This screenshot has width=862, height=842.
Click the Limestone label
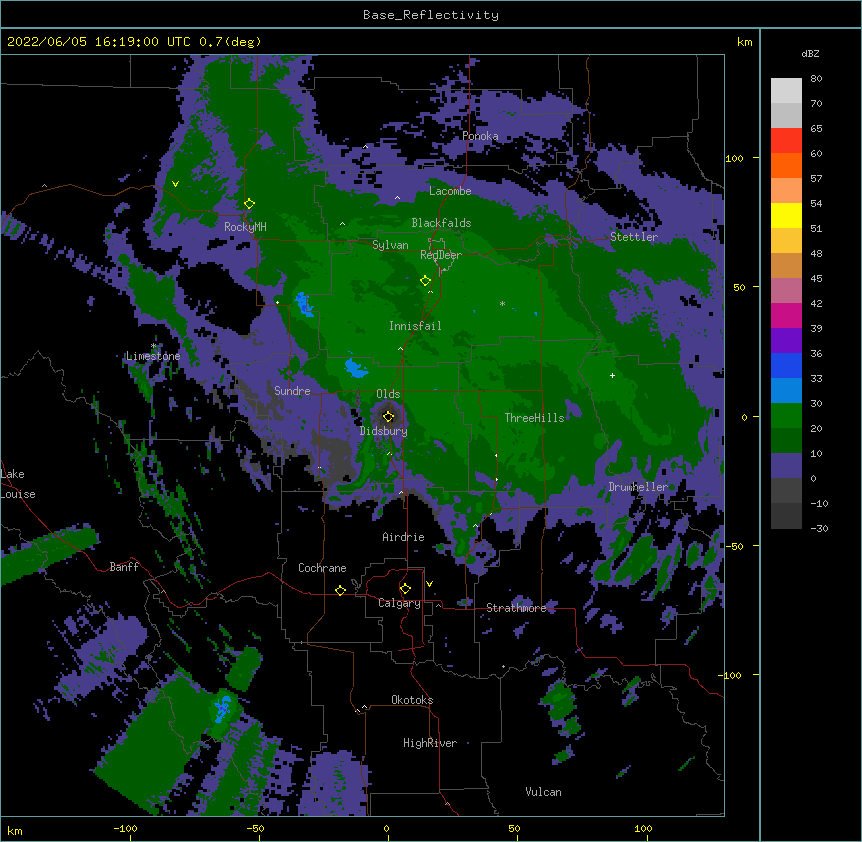tap(153, 356)
